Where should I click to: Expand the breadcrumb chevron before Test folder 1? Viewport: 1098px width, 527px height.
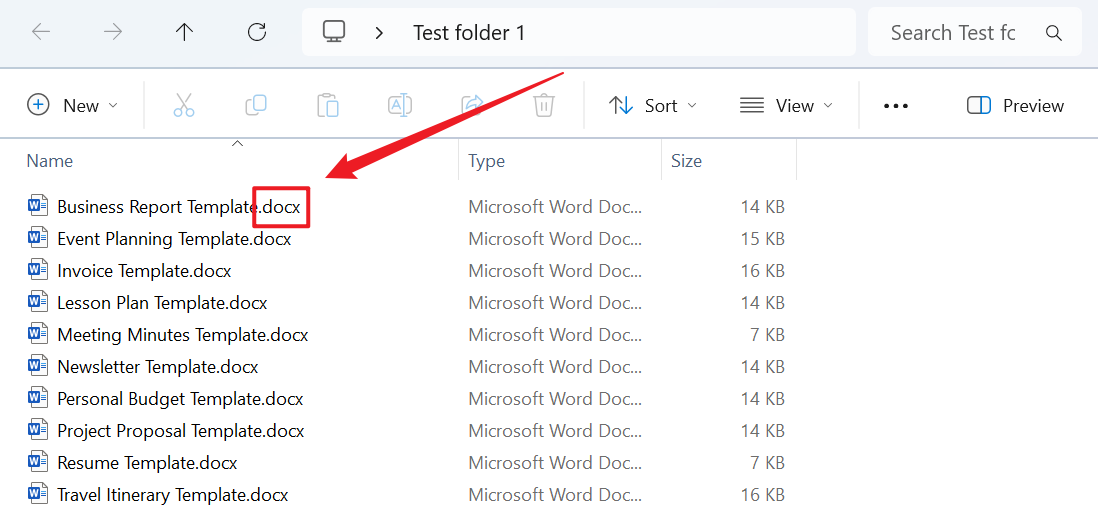(x=379, y=33)
